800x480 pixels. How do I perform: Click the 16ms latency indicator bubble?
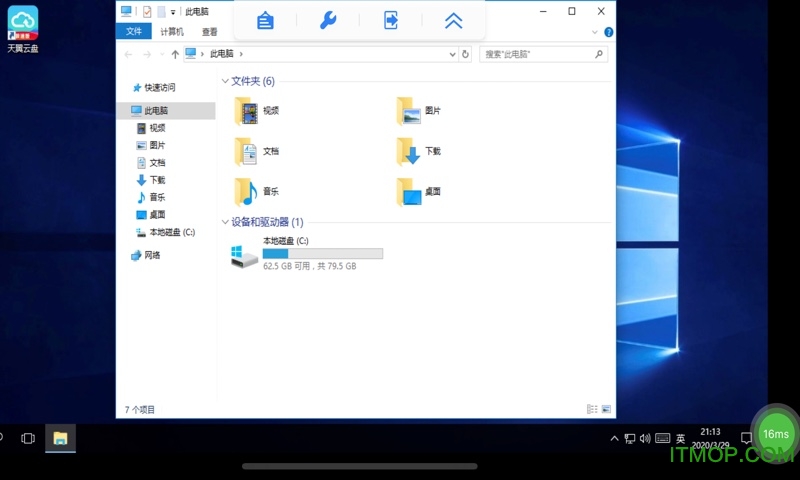(776, 434)
